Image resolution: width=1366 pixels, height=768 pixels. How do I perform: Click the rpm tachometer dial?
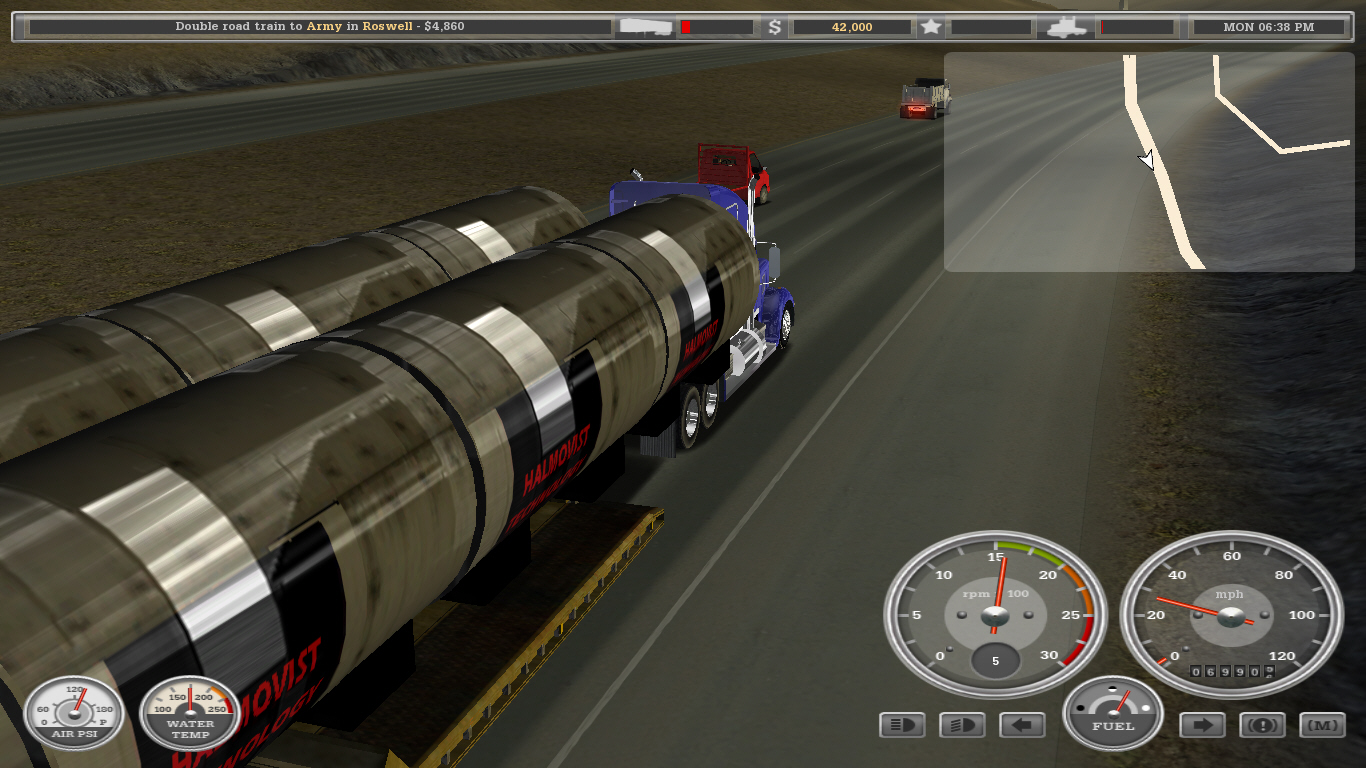point(995,614)
